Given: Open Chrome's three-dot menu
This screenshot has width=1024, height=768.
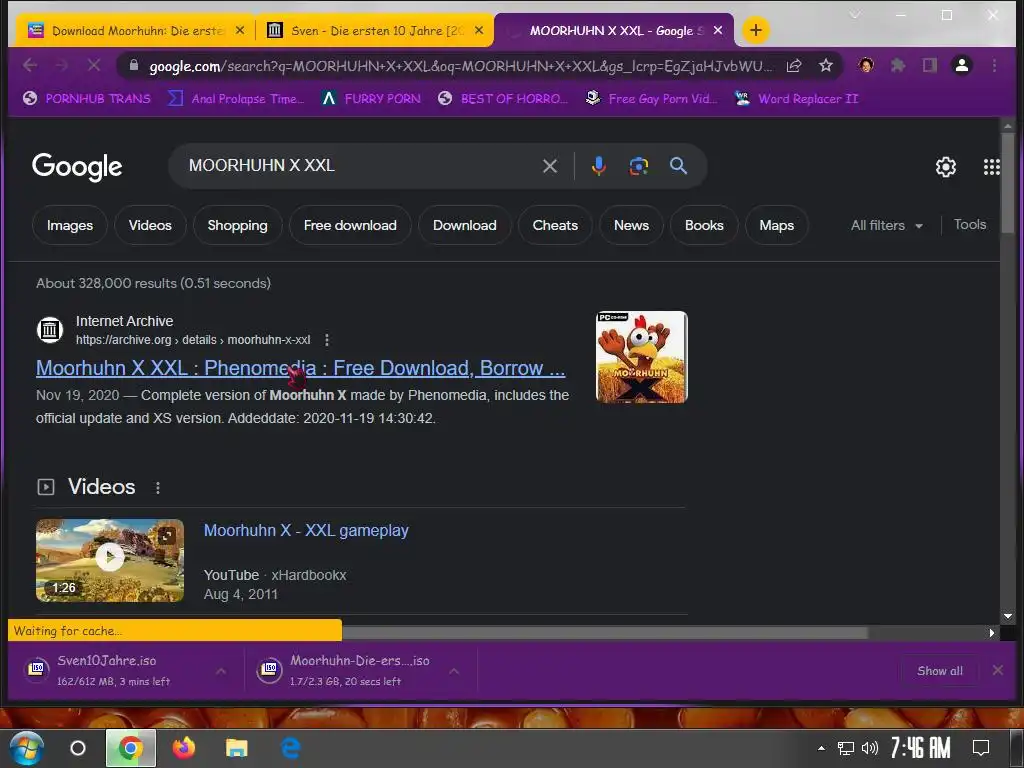Looking at the screenshot, I should (994, 65).
